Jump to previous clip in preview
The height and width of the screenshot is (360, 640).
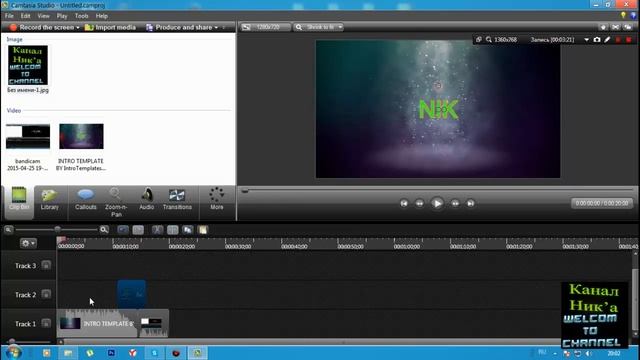click(x=404, y=203)
